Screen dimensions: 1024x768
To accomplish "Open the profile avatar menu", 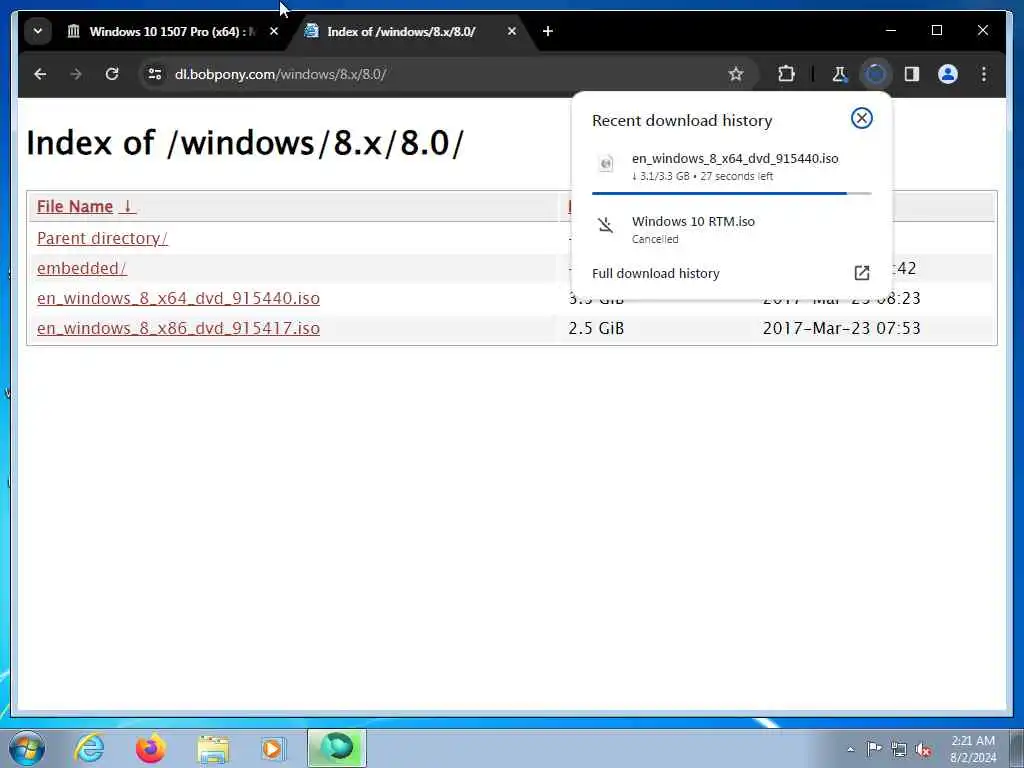I will point(948,74).
